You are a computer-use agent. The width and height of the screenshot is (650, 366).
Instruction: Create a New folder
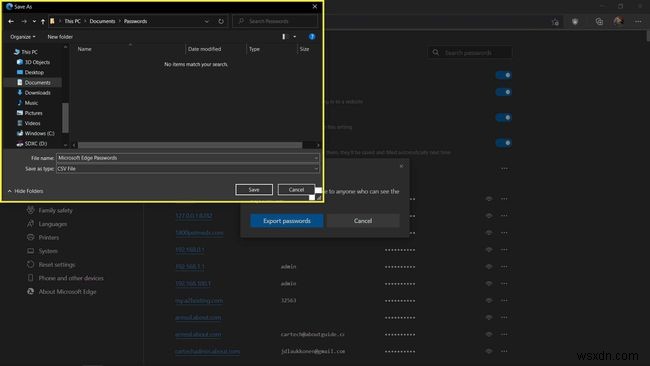click(x=60, y=37)
